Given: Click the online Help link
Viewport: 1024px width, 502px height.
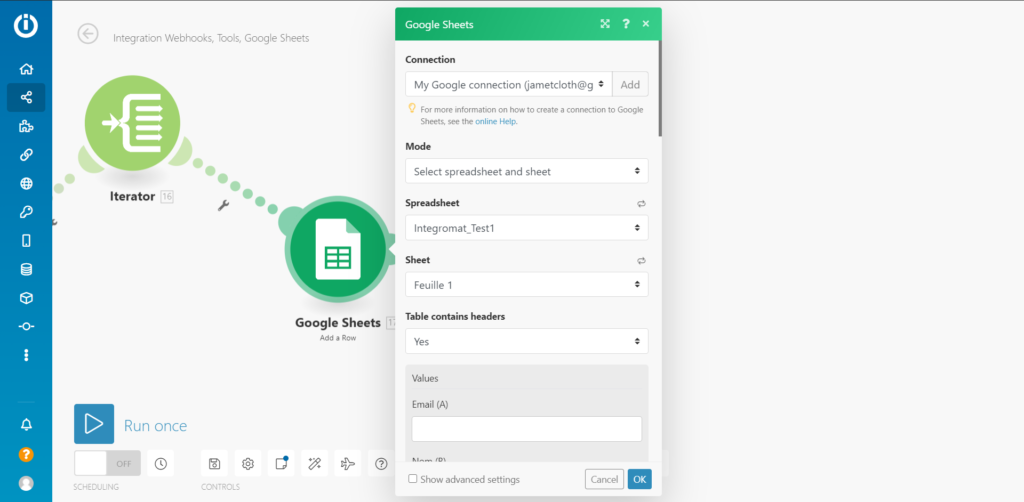Looking at the screenshot, I should [496, 121].
